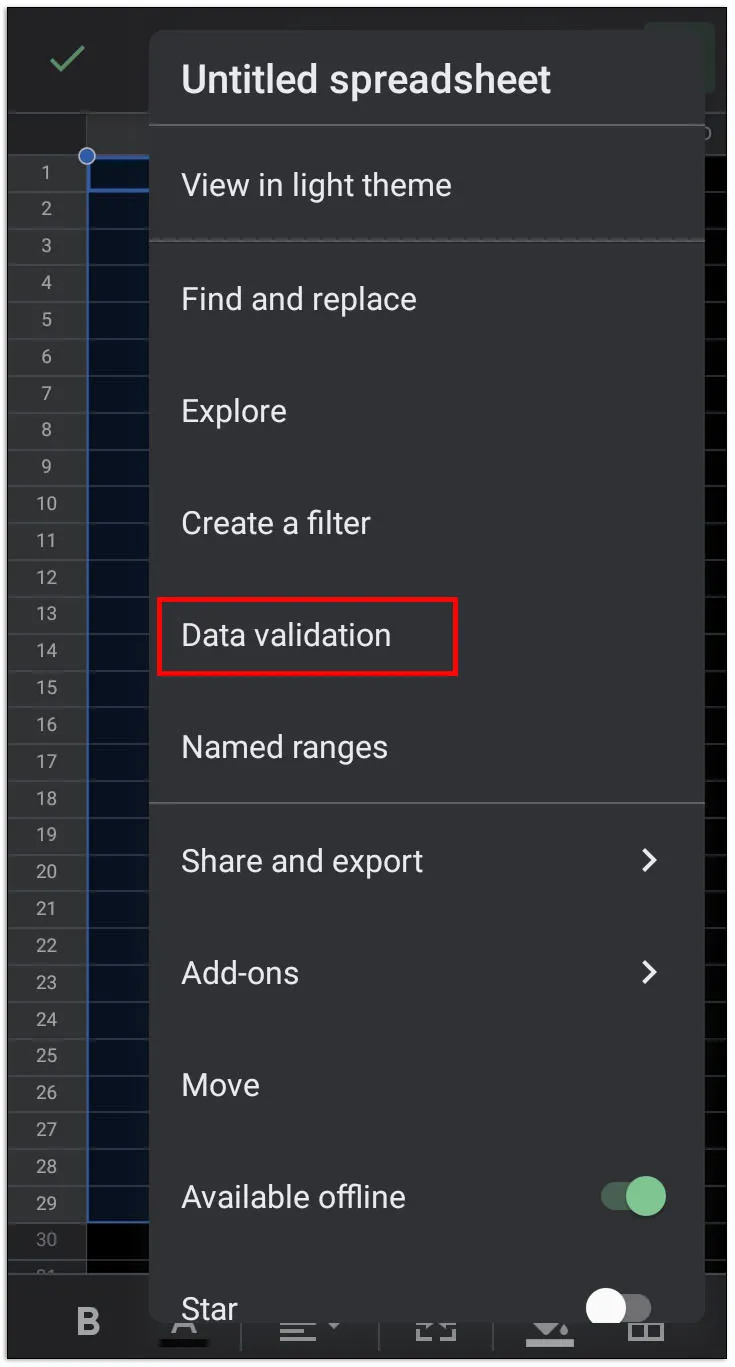Image resolution: width=735 pixels, height=1367 pixels.
Task: Tap the blue selection handle dot
Action: (87, 156)
